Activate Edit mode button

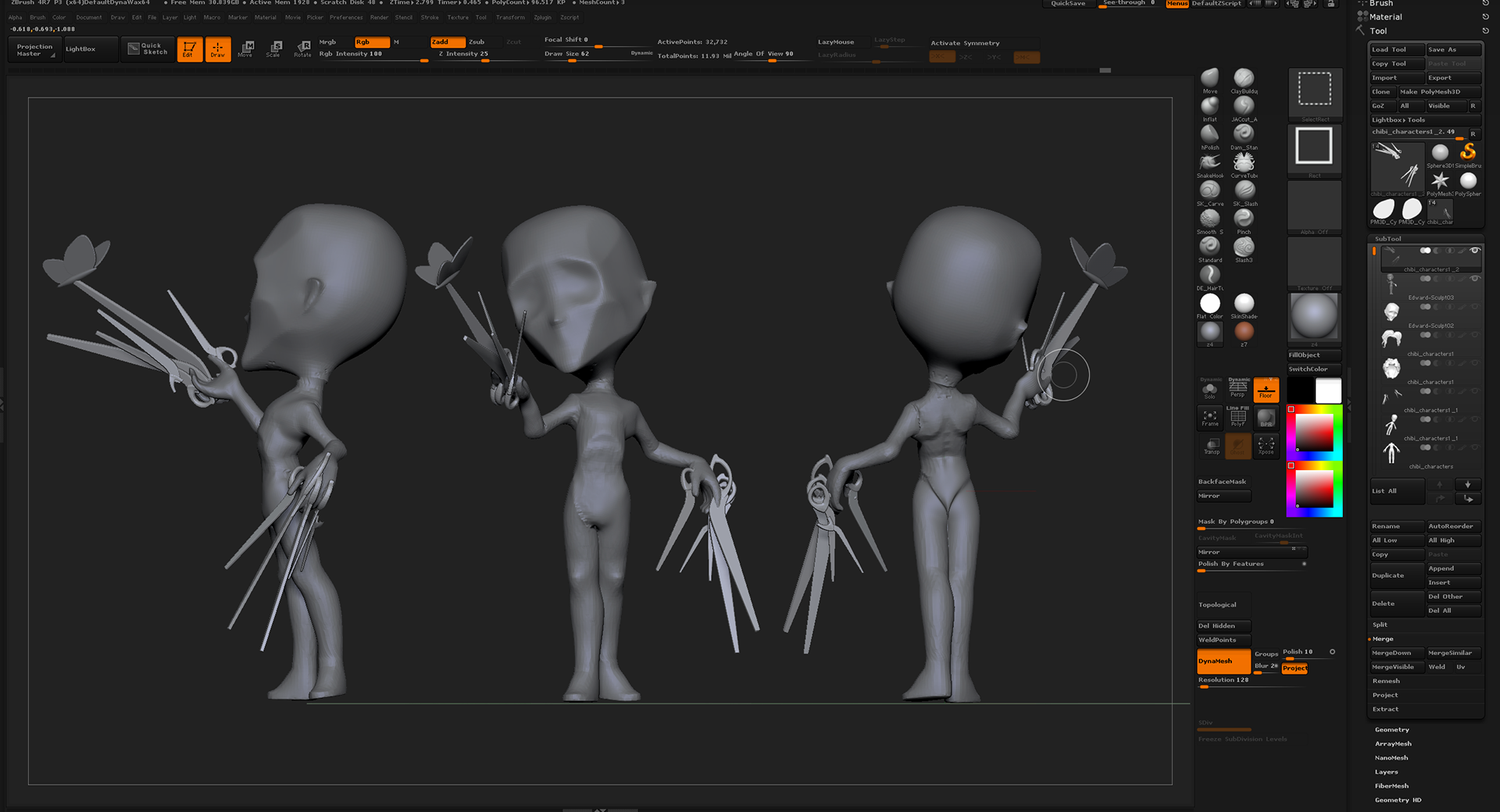pyautogui.click(x=189, y=49)
